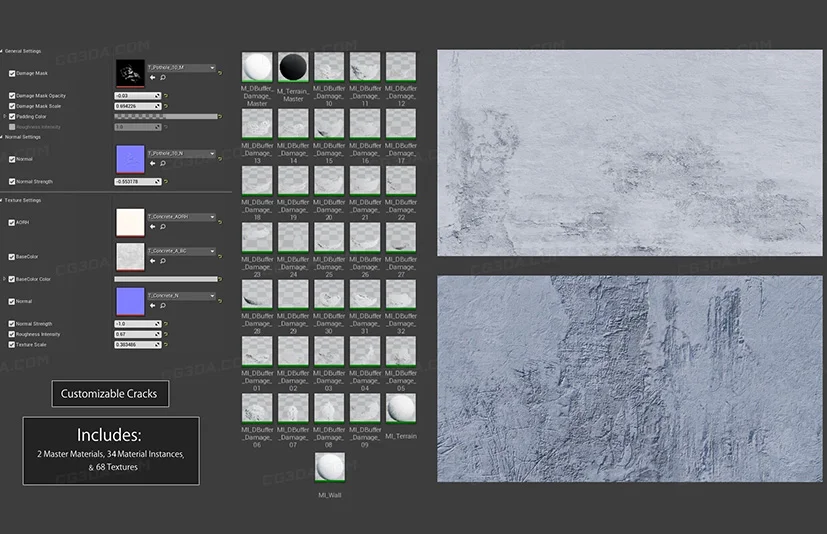Viewport: 827px width, 534px height.
Task: Reset BaseColor texture to default
Action: coord(220,256)
